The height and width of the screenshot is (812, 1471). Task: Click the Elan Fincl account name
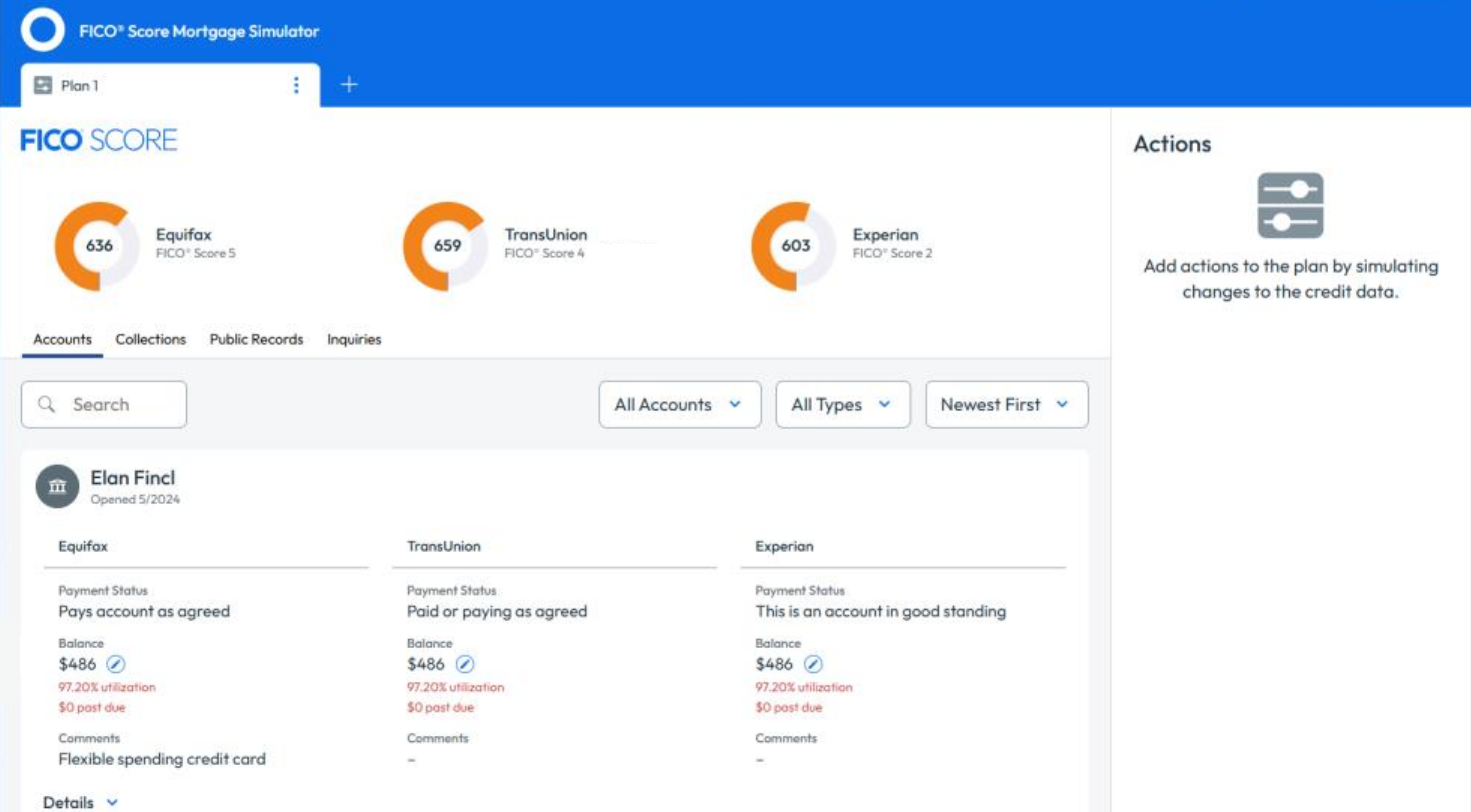pos(133,478)
